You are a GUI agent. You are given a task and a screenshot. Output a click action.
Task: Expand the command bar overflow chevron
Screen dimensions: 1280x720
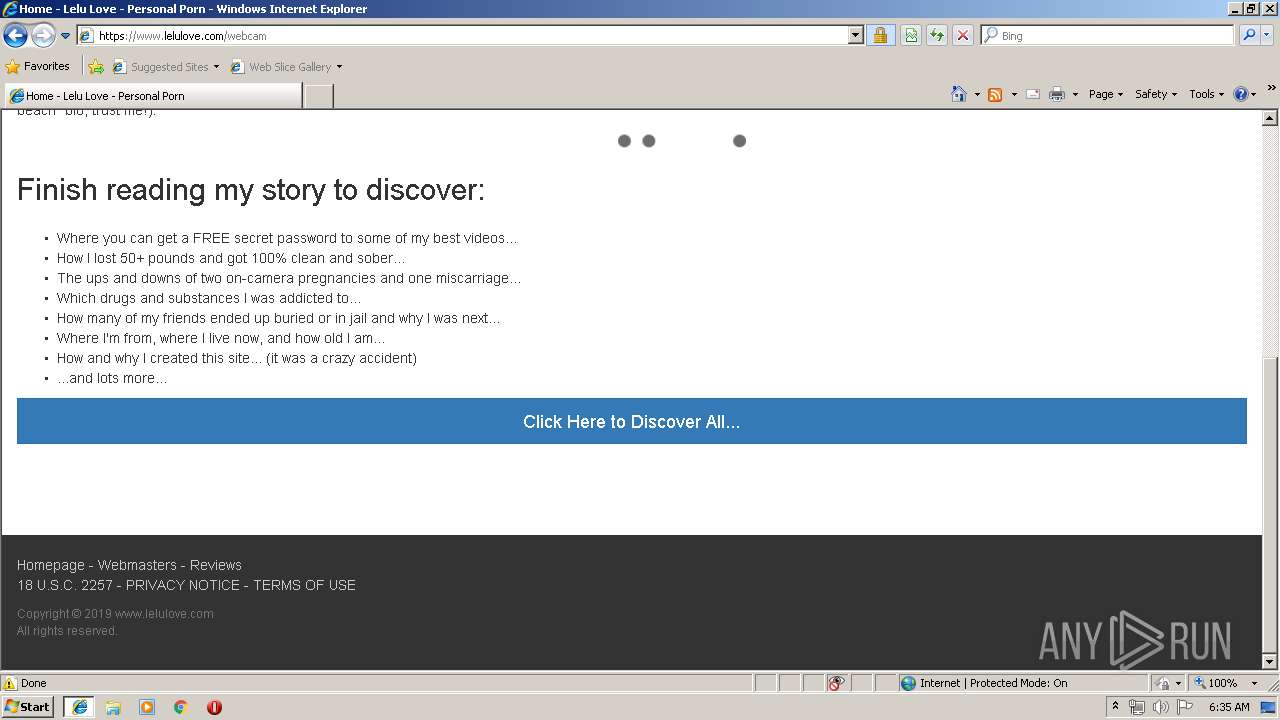(x=1271, y=89)
